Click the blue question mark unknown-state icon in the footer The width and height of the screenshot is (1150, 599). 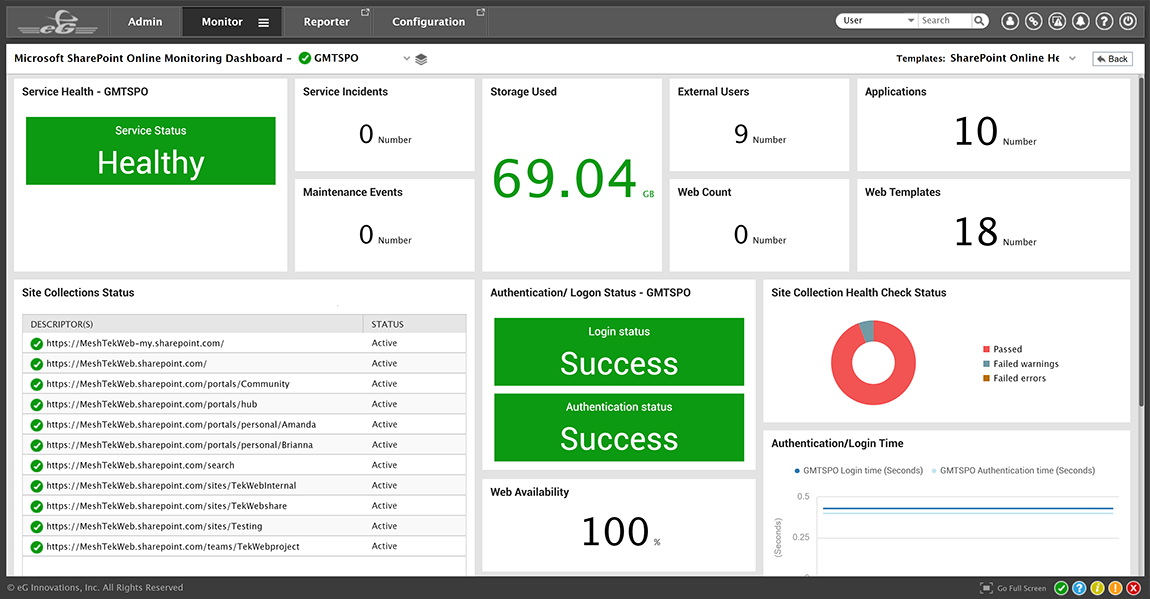click(1079, 588)
